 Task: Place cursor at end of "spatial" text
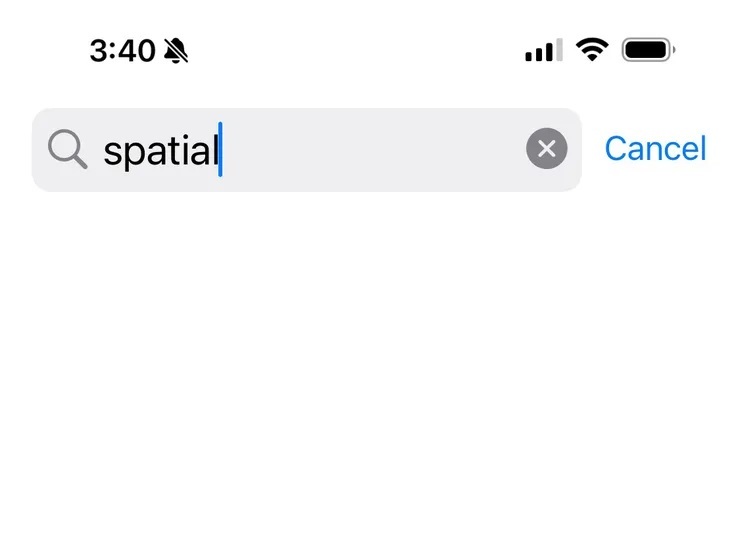pyautogui.click(x=219, y=150)
